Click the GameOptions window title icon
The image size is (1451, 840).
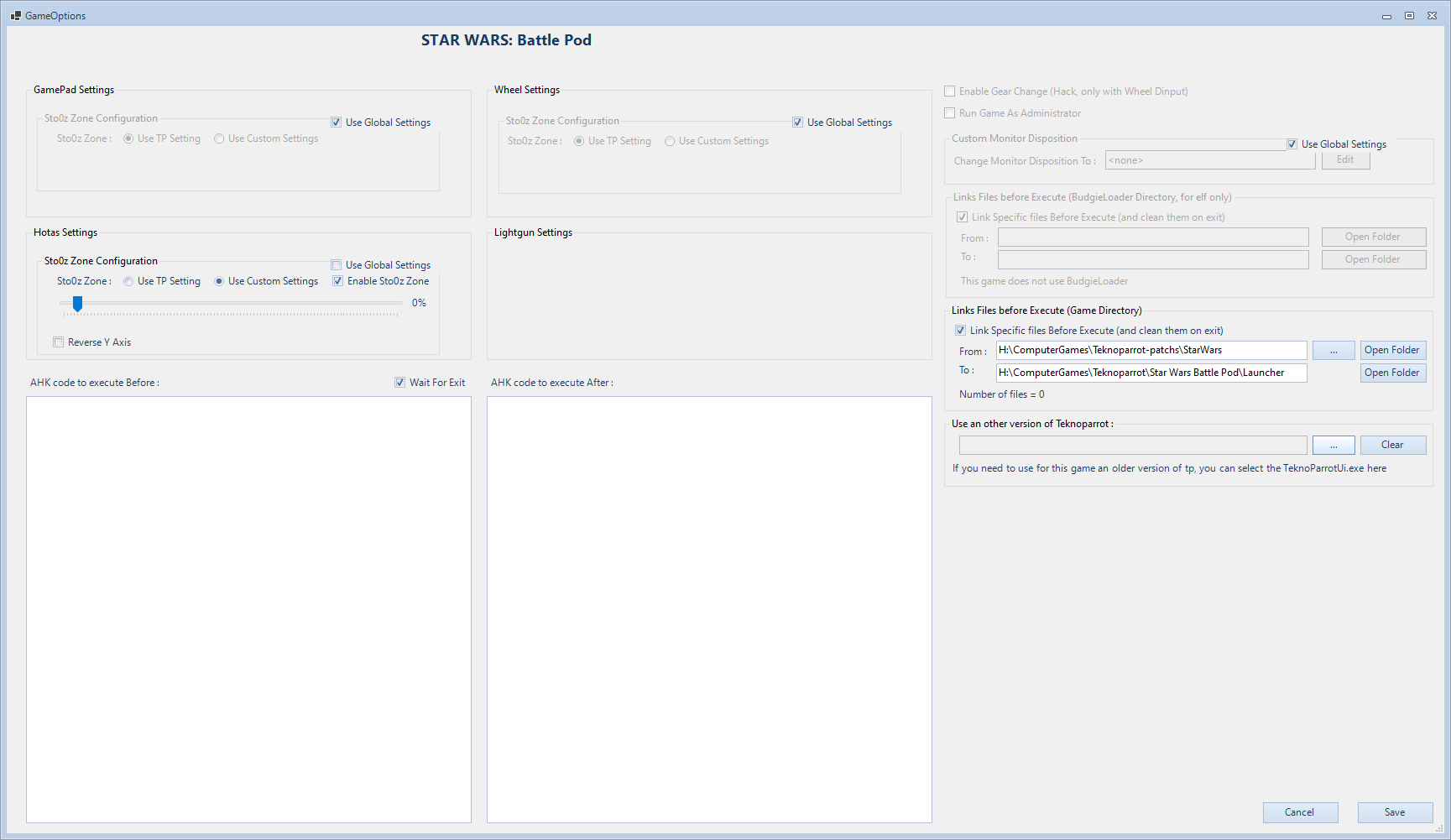pos(16,15)
